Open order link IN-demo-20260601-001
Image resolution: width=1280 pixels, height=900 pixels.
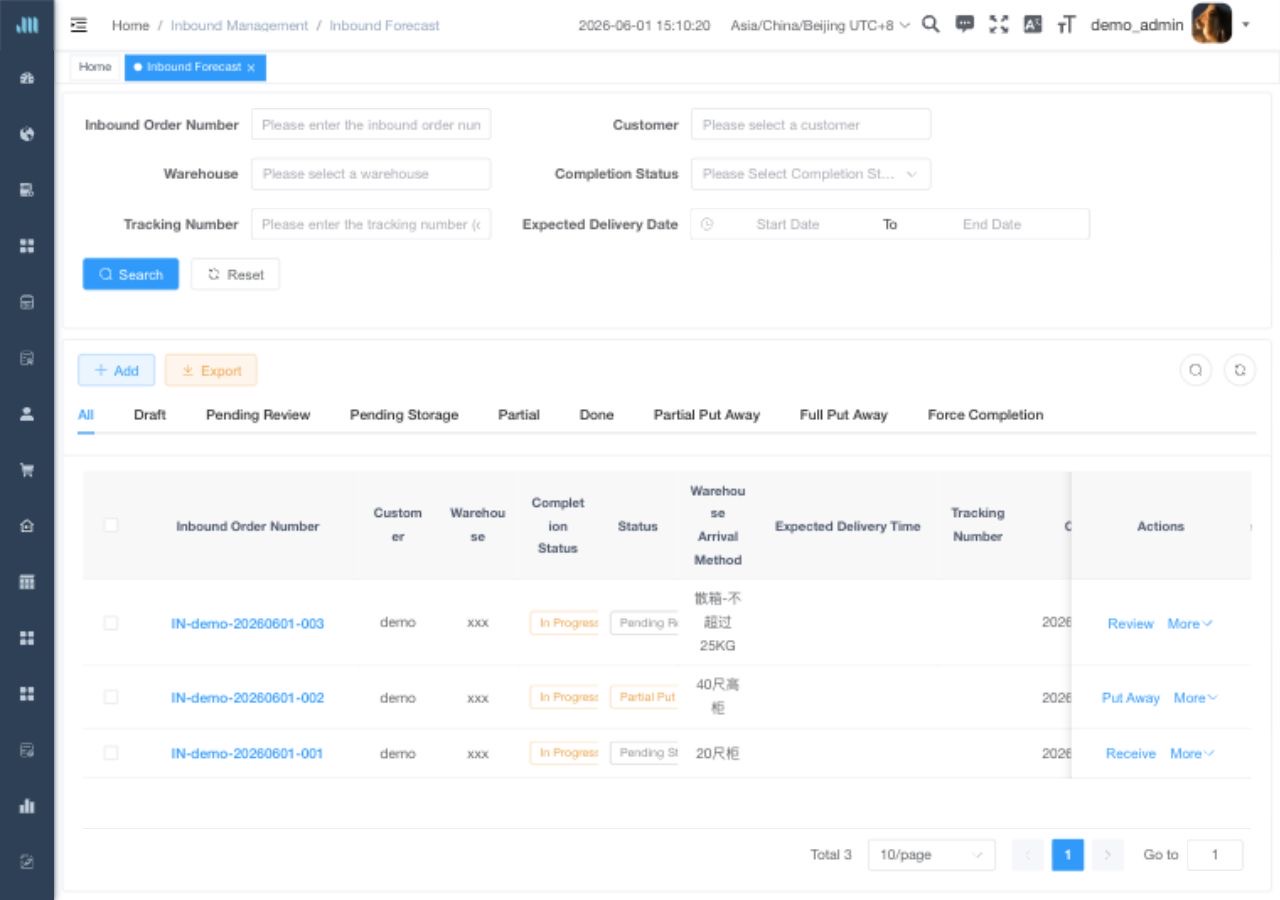point(247,753)
